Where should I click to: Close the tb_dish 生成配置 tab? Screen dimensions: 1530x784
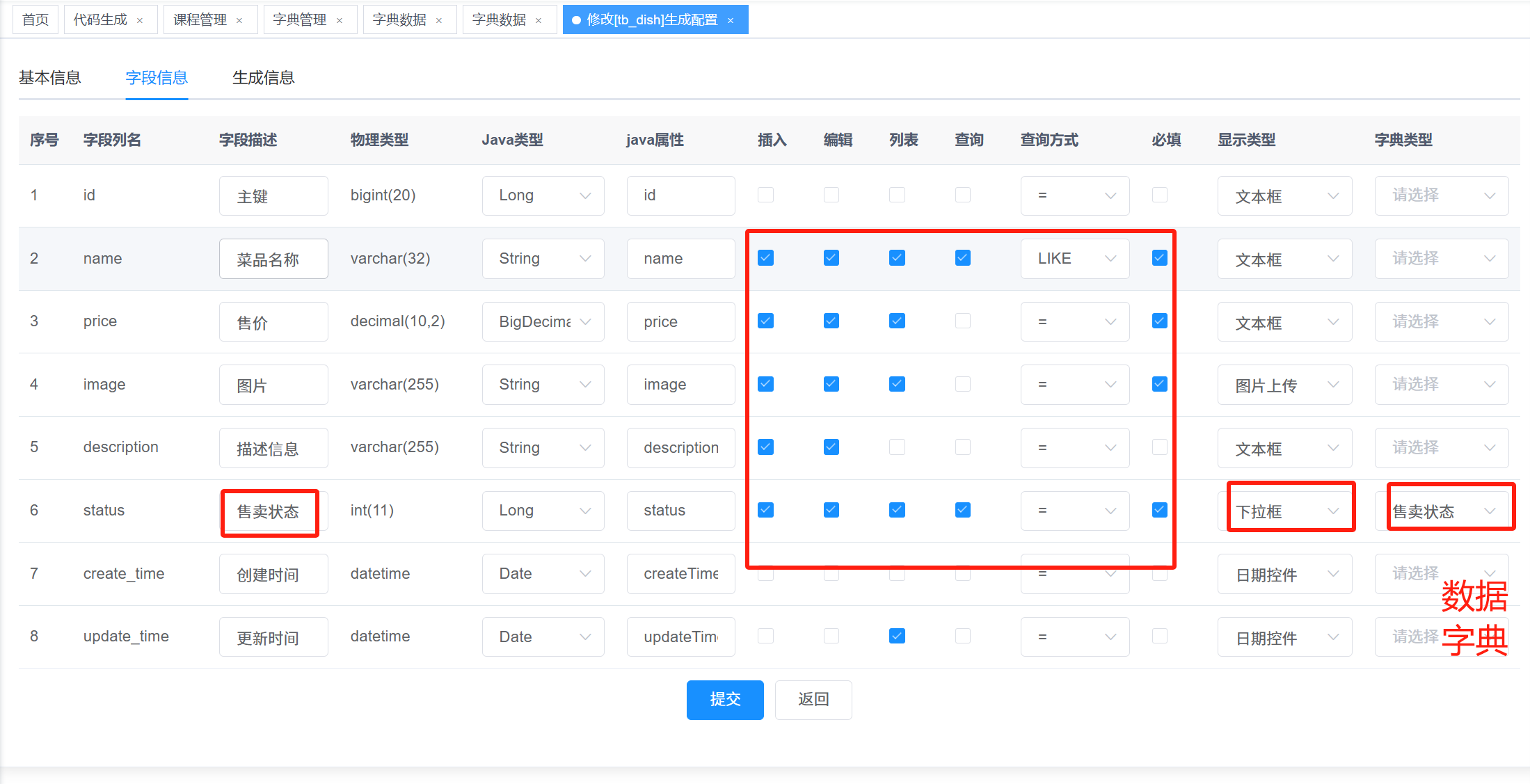point(731,21)
